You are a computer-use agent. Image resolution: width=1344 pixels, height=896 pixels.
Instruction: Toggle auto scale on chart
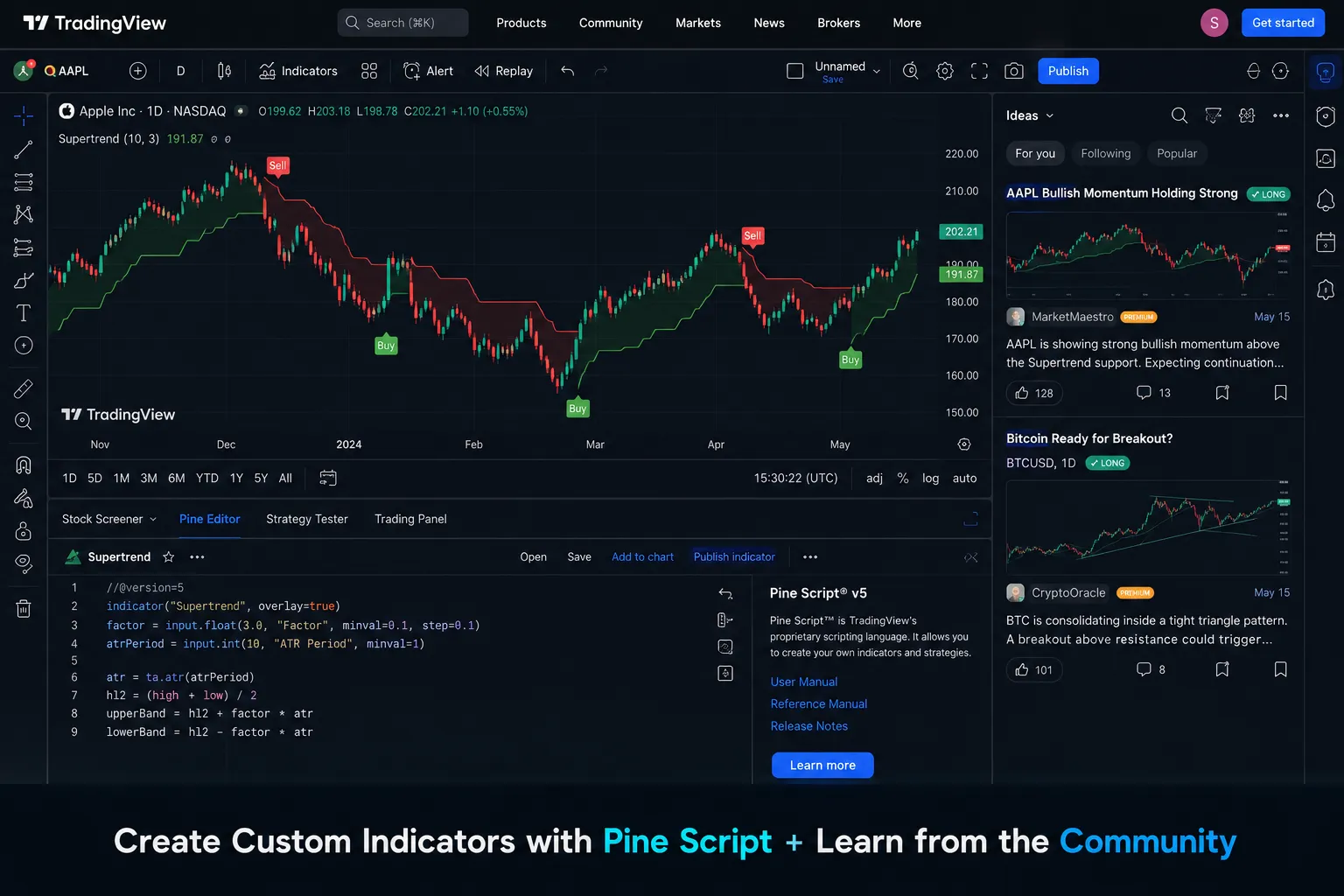point(964,478)
